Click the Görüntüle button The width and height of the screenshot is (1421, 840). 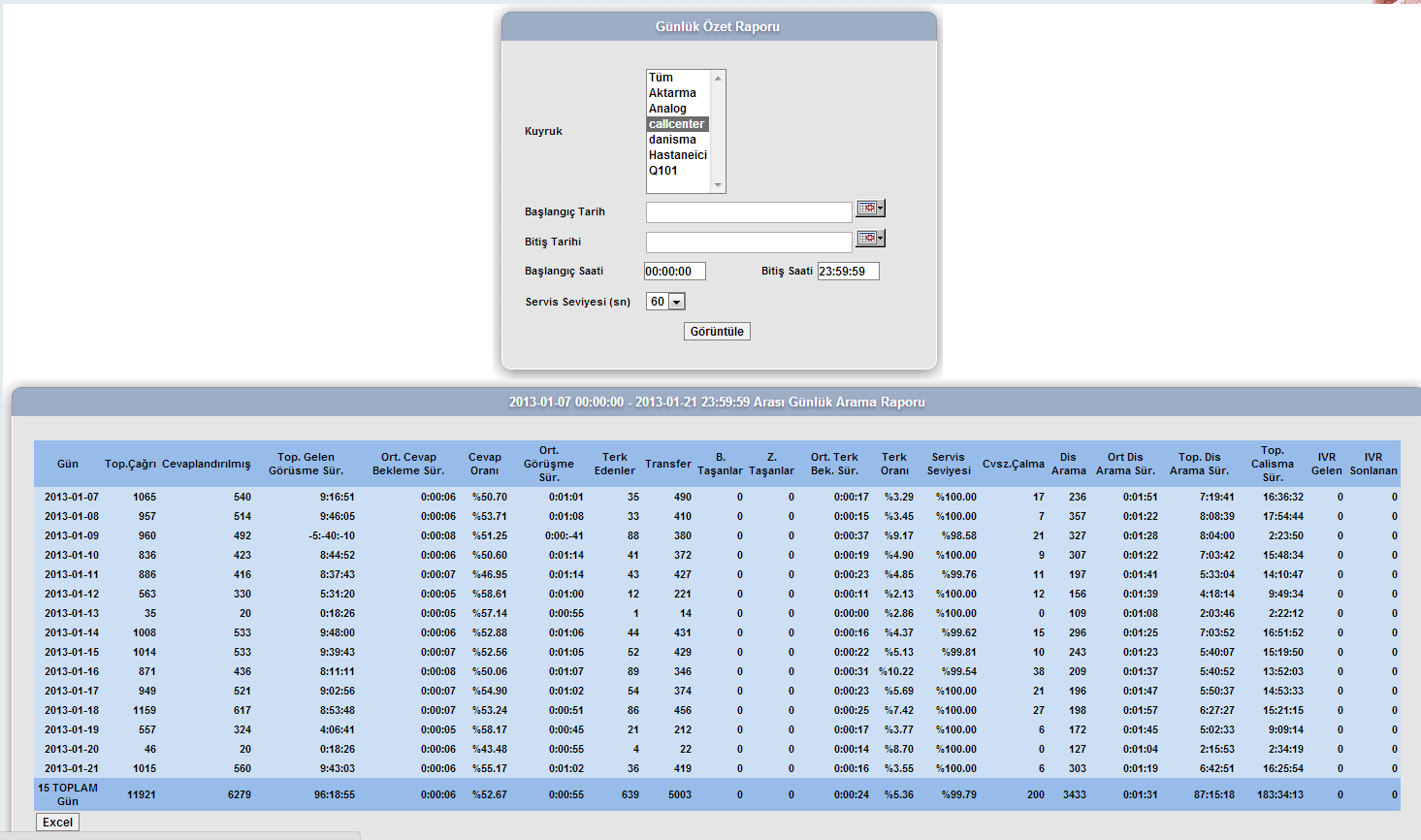point(717,332)
